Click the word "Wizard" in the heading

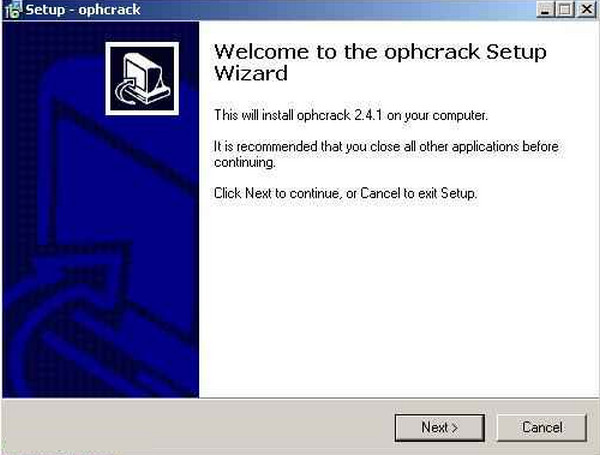point(251,73)
